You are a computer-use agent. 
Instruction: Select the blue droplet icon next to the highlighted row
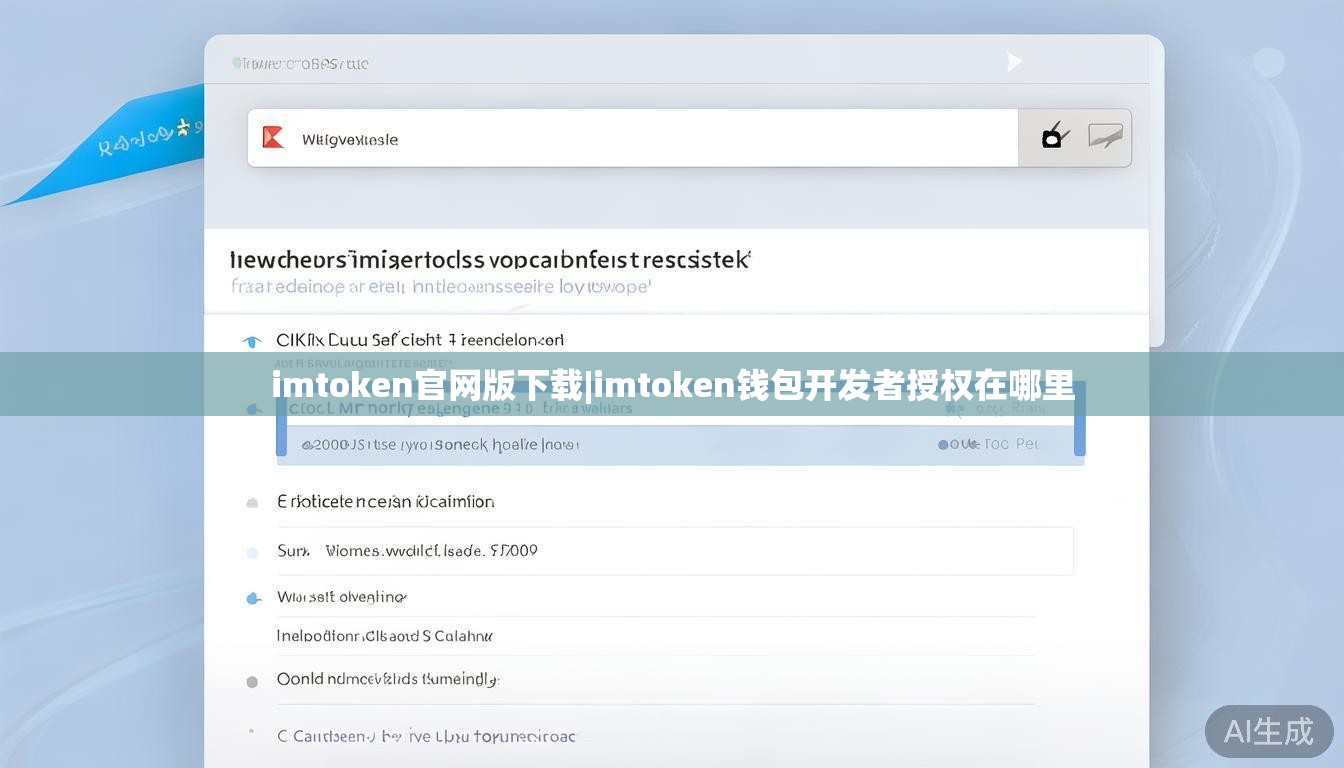click(253, 408)
